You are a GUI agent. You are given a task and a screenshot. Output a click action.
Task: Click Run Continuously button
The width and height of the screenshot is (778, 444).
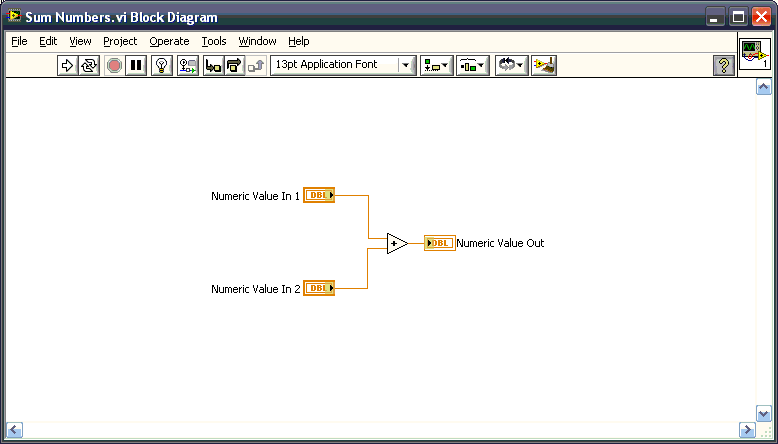(89, 65)
